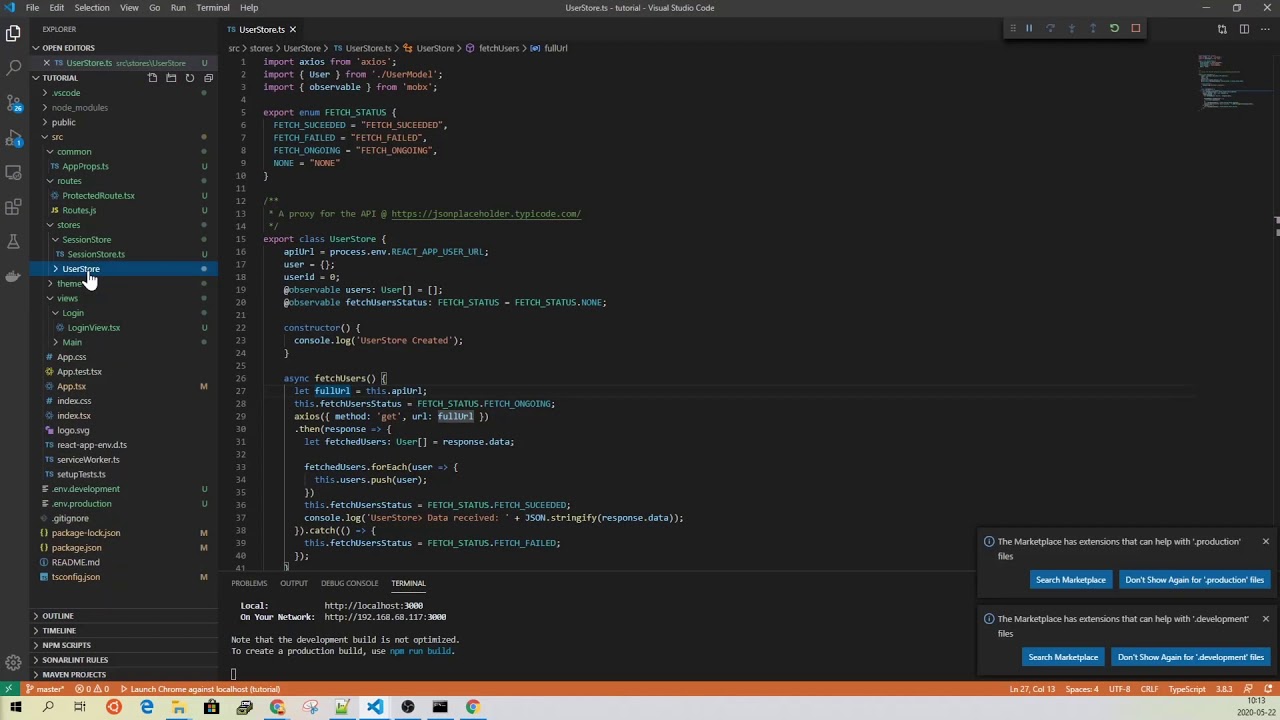This screenshot has height=720, width=1280.
Task: Dismiss the '.production' Marketplace notification
Action: (1265, 542)
